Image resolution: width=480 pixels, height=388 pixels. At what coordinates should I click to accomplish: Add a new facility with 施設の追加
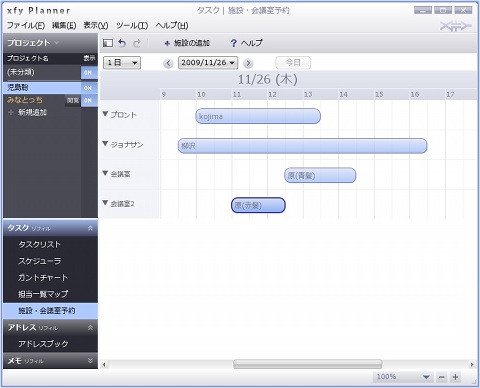pyautogui.click(x=187, y=43)
